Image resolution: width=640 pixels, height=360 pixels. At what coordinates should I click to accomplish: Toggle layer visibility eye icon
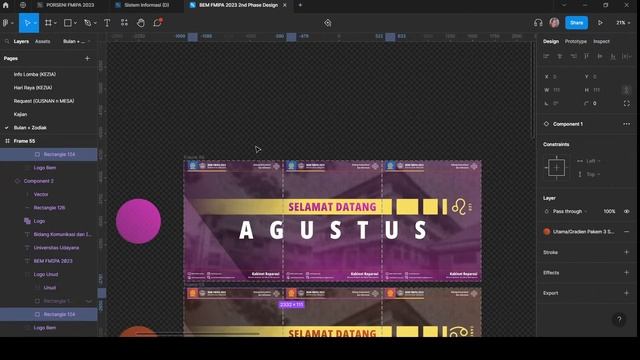[627, 211]
